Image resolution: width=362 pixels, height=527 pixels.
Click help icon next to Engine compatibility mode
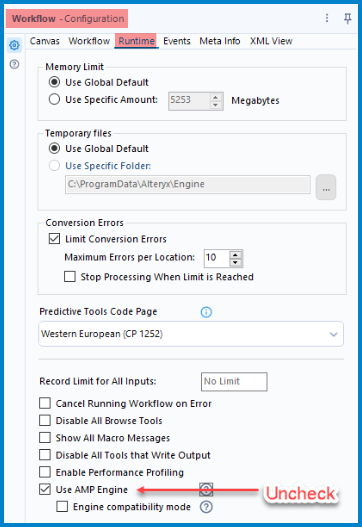coord(206,507)
